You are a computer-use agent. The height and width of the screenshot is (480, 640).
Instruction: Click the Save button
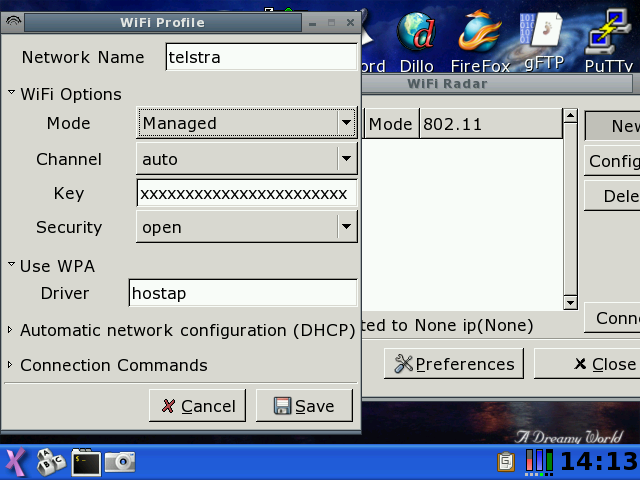[304, 405]
